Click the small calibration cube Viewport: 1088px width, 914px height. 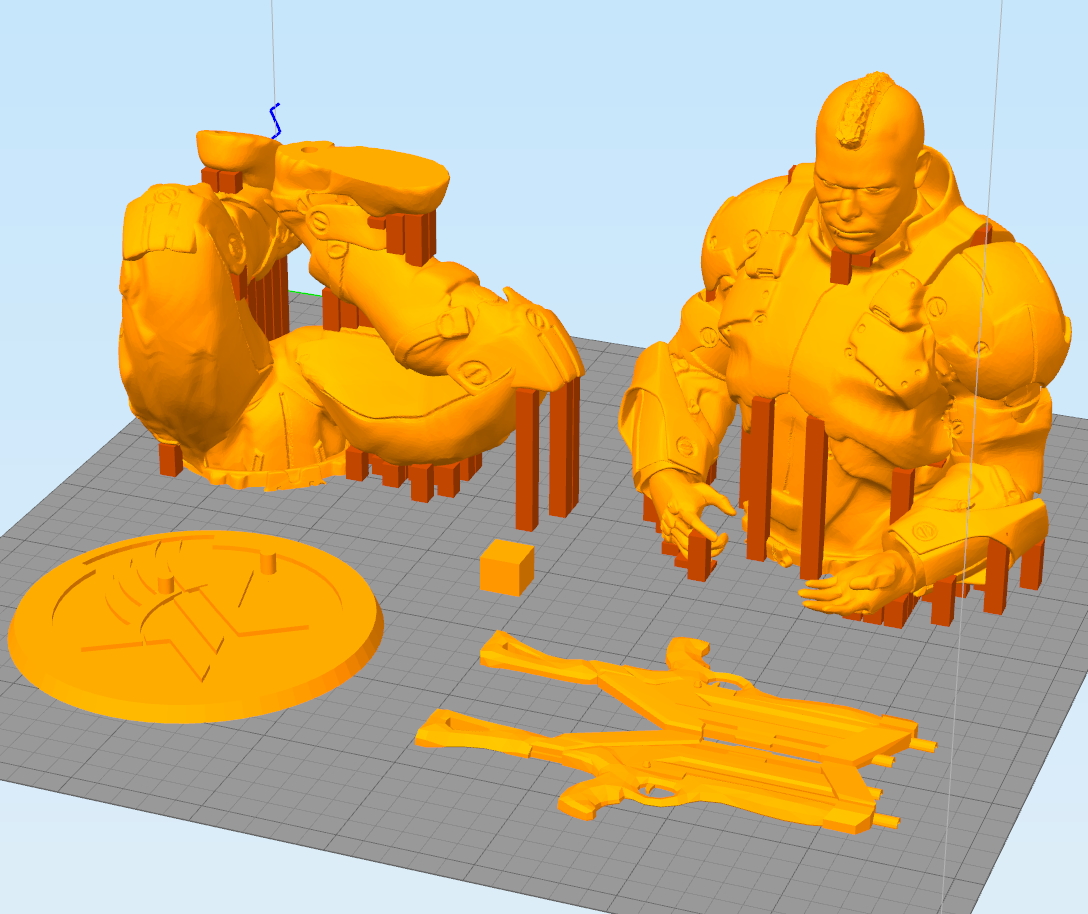tap(505, 567)
